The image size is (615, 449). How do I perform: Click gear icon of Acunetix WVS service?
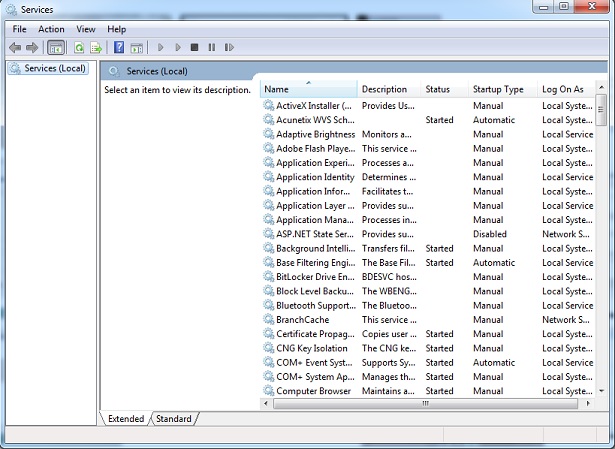pyautogui.click(x=268, y=120)
